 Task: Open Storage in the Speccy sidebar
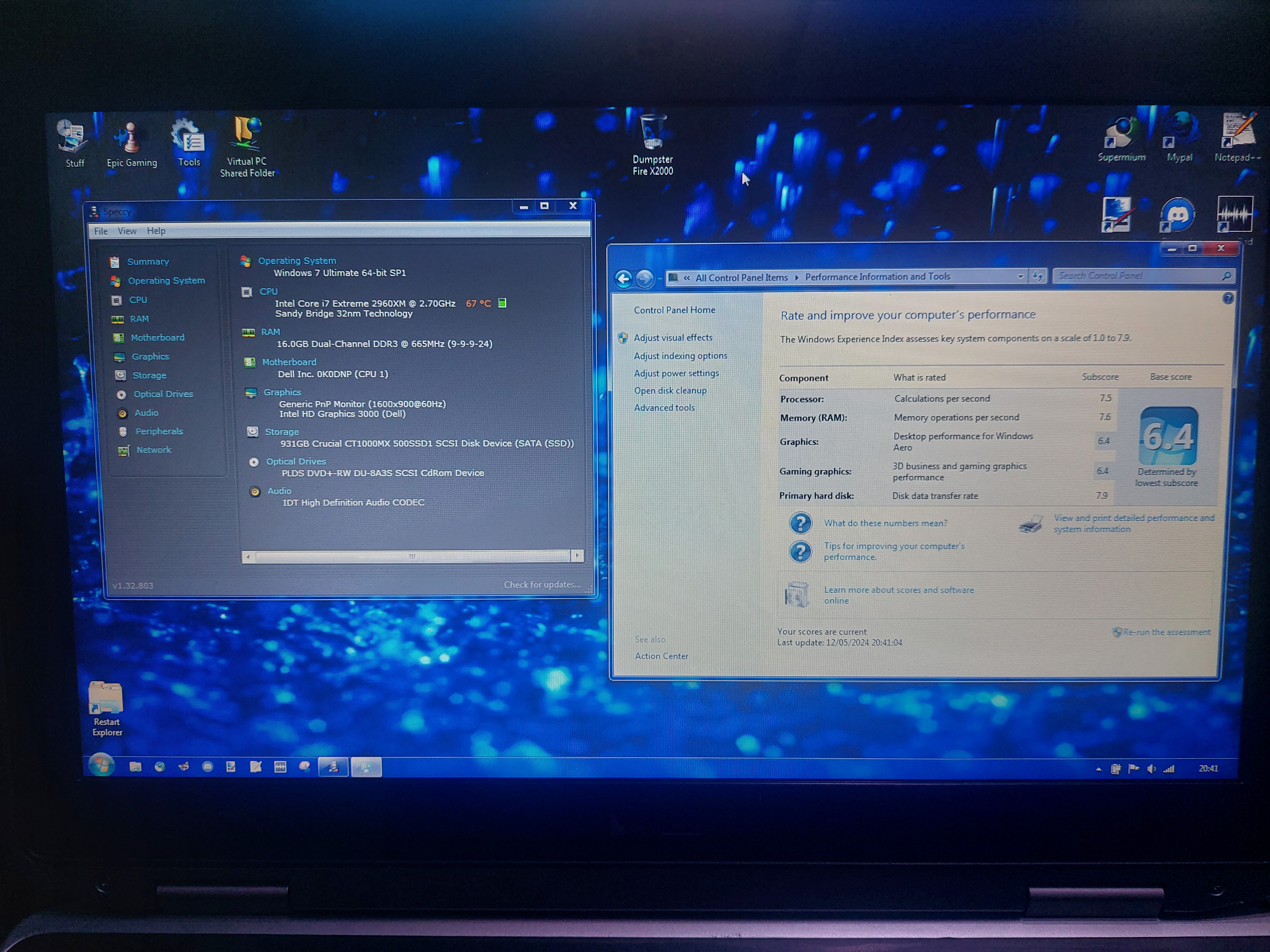click(x=149, y=375)
